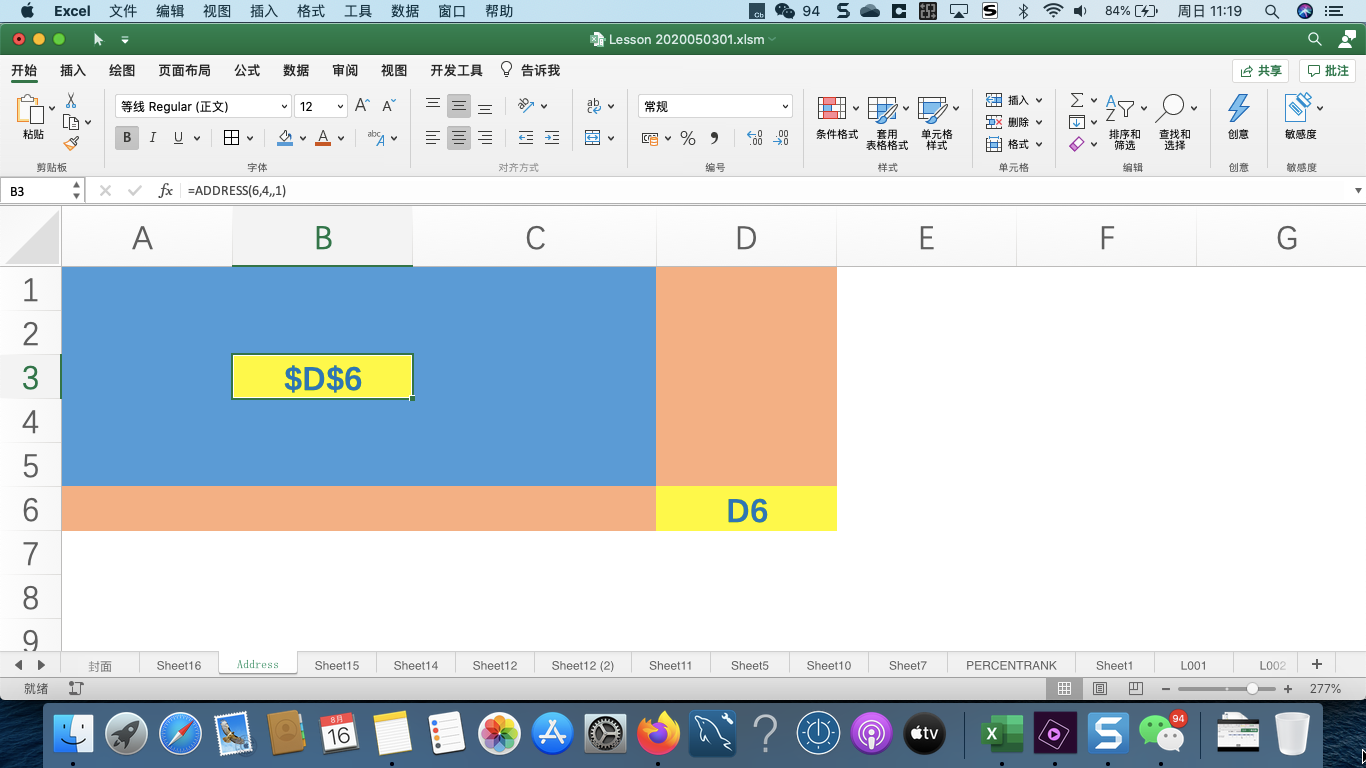Screen dimensions: 1366x768
Task: Open the 开发工具 ribbon tab
Action: coord(456,70)
